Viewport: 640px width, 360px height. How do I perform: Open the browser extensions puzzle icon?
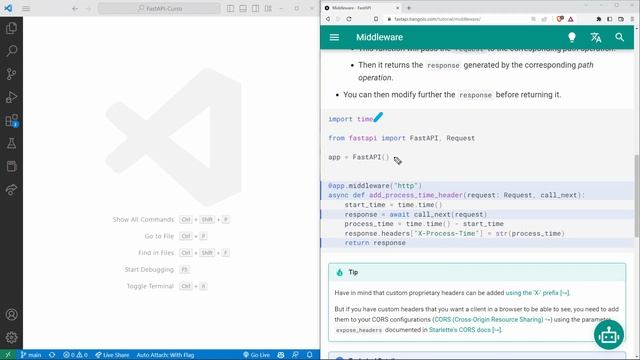(x=599, y=19)
